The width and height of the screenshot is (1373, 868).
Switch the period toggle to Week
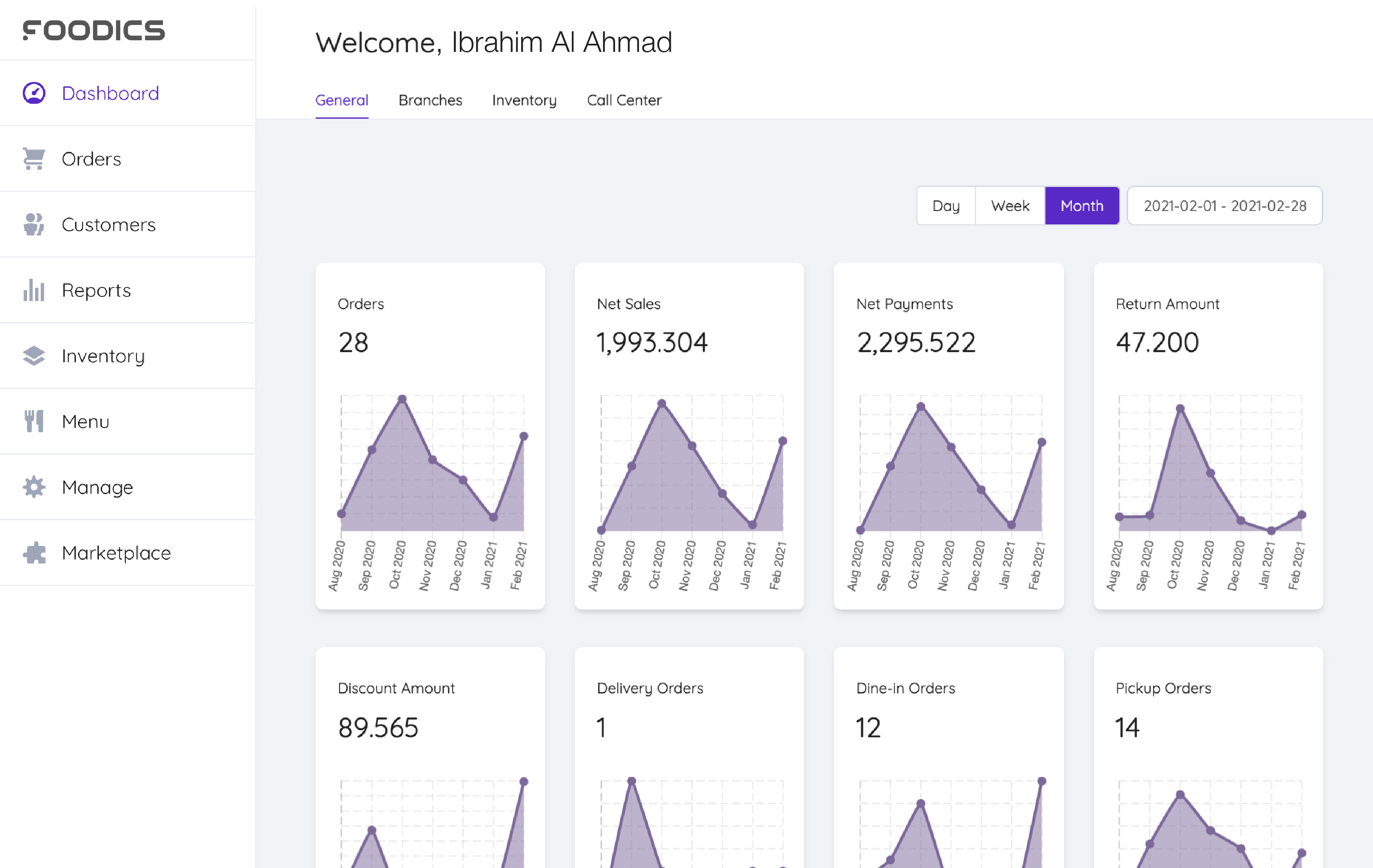tap(1010, 206)
